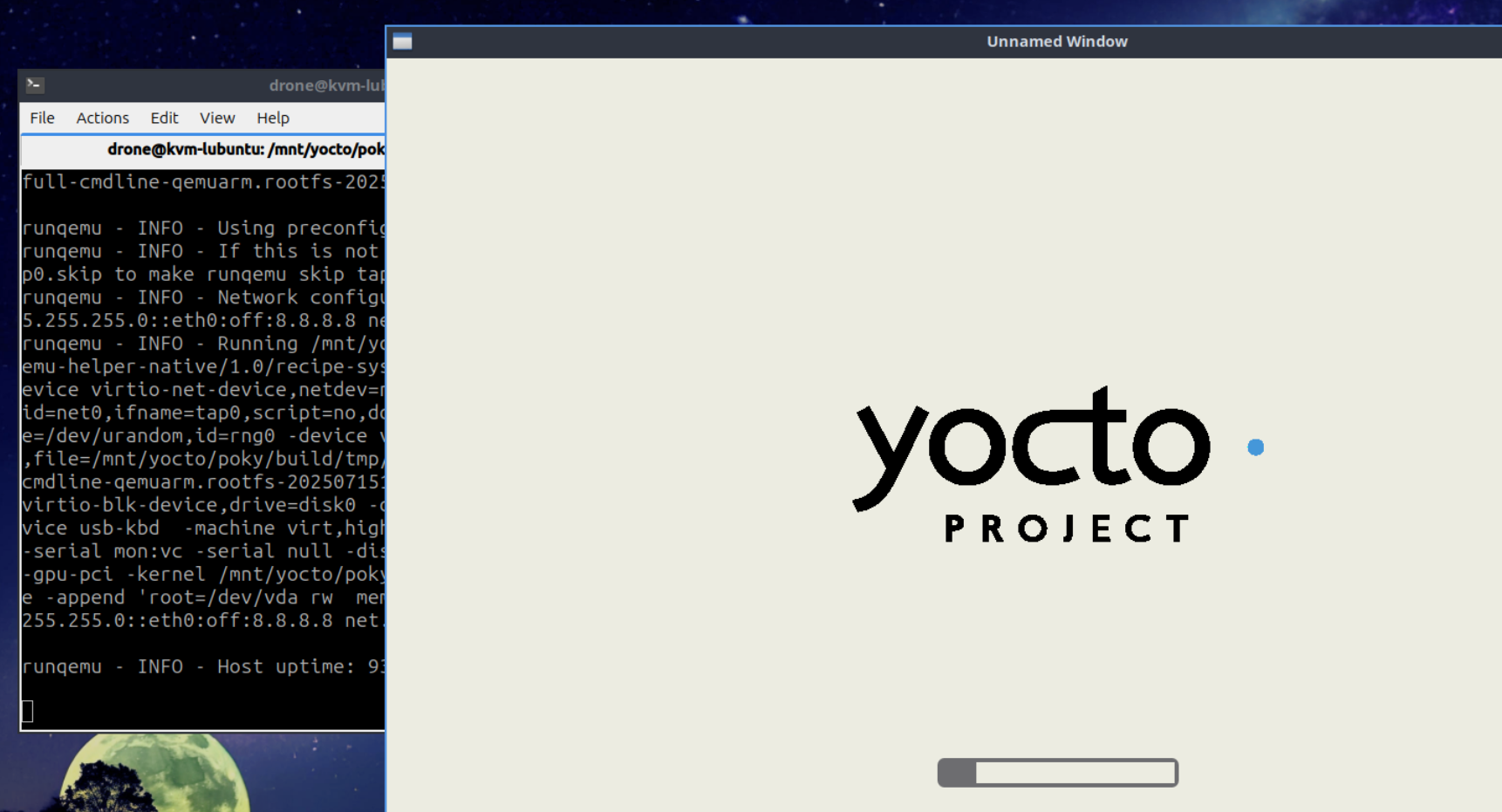The height and width of the screenshot is (812, 1502).
Task: Click the 'e=/dev/urandom,id=rng0 -device' line
Action: point(203,436)
